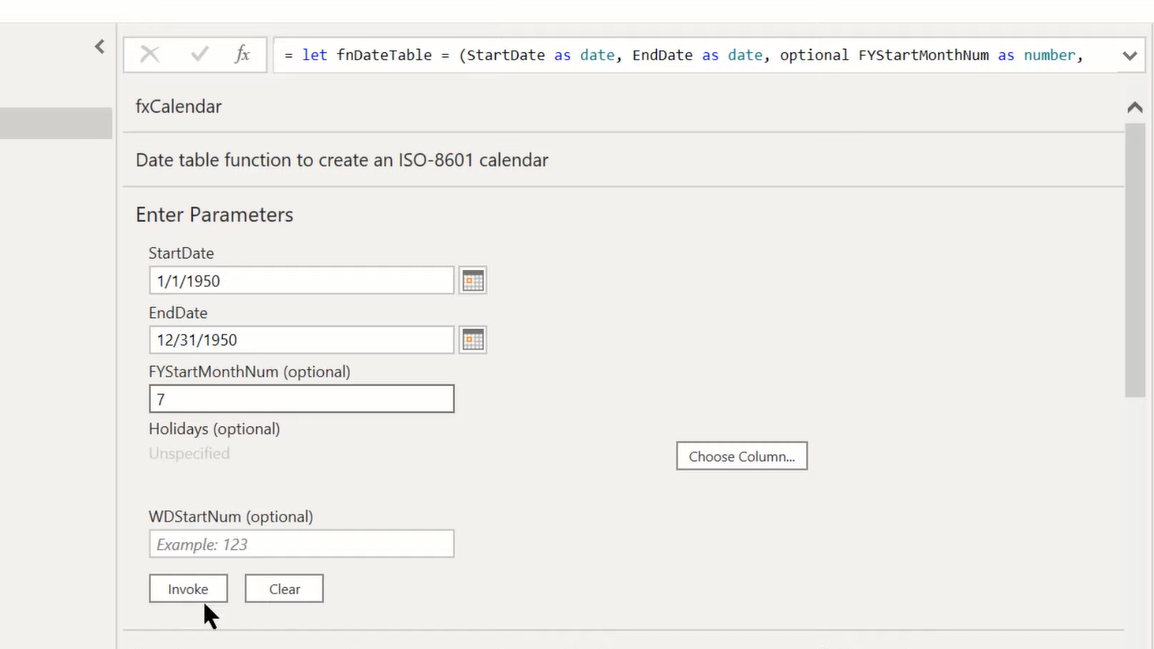1154x649 pixels.
Task: Click the Unspecified placeholder text
Action: pos(189,453)
